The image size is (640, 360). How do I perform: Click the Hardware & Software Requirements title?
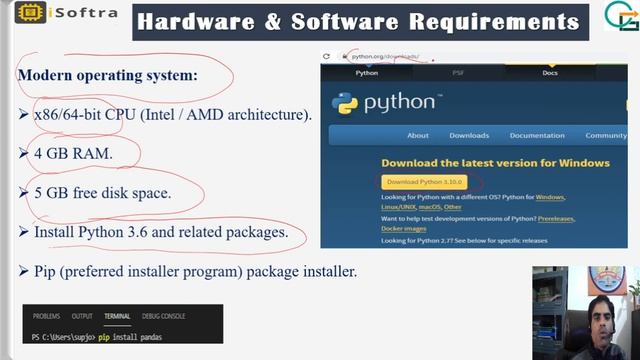pos(360,22)
